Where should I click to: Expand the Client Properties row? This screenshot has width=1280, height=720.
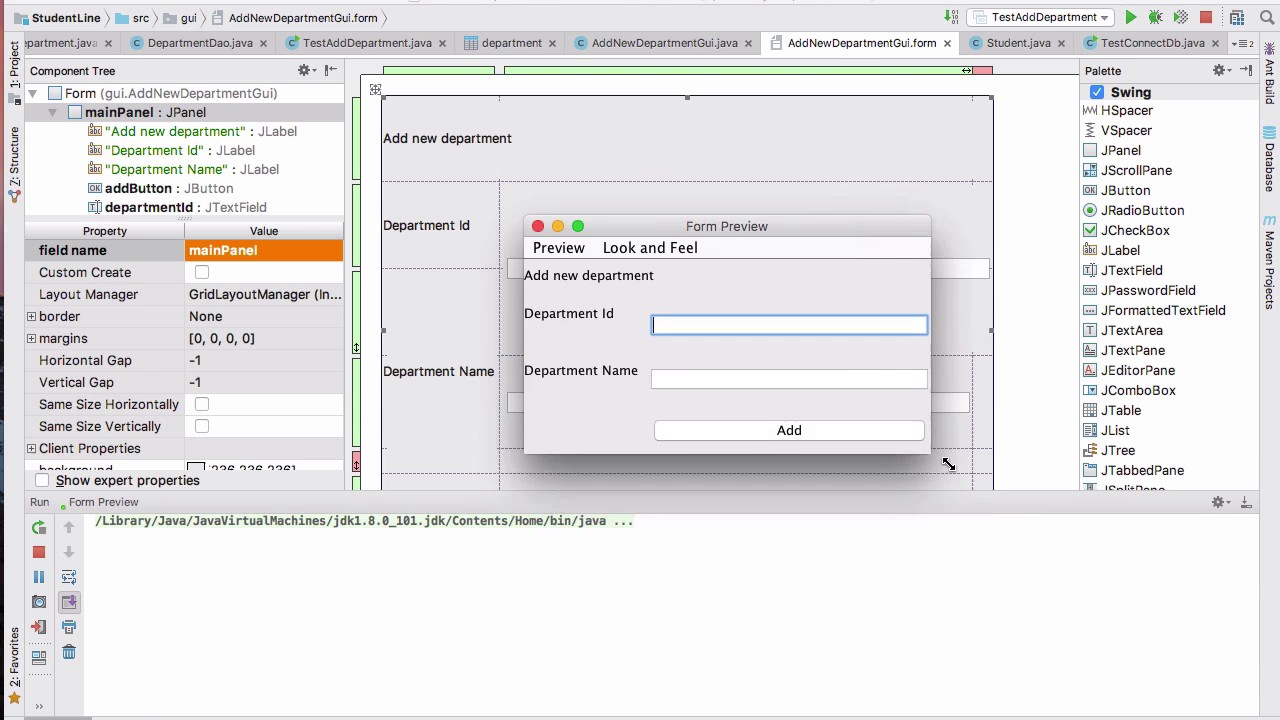click(x=32, y=449)
